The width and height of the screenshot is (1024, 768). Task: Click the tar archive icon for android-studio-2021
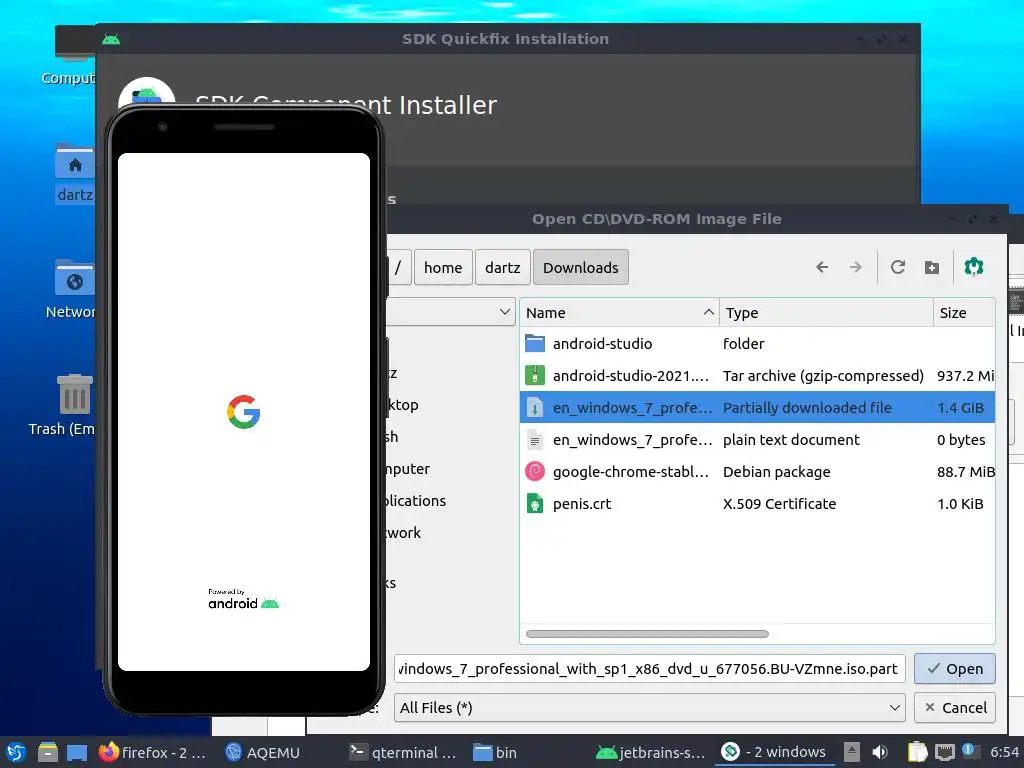point(535,376)
